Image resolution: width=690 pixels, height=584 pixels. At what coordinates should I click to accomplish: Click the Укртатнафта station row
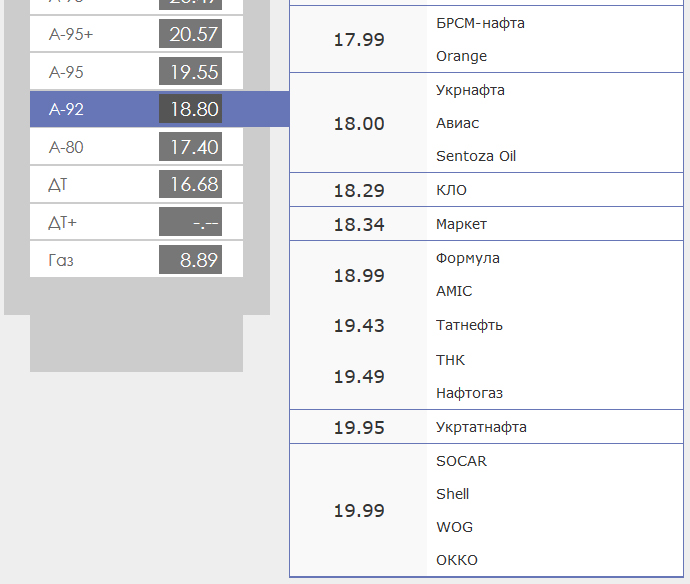click(x=481, y=427)
